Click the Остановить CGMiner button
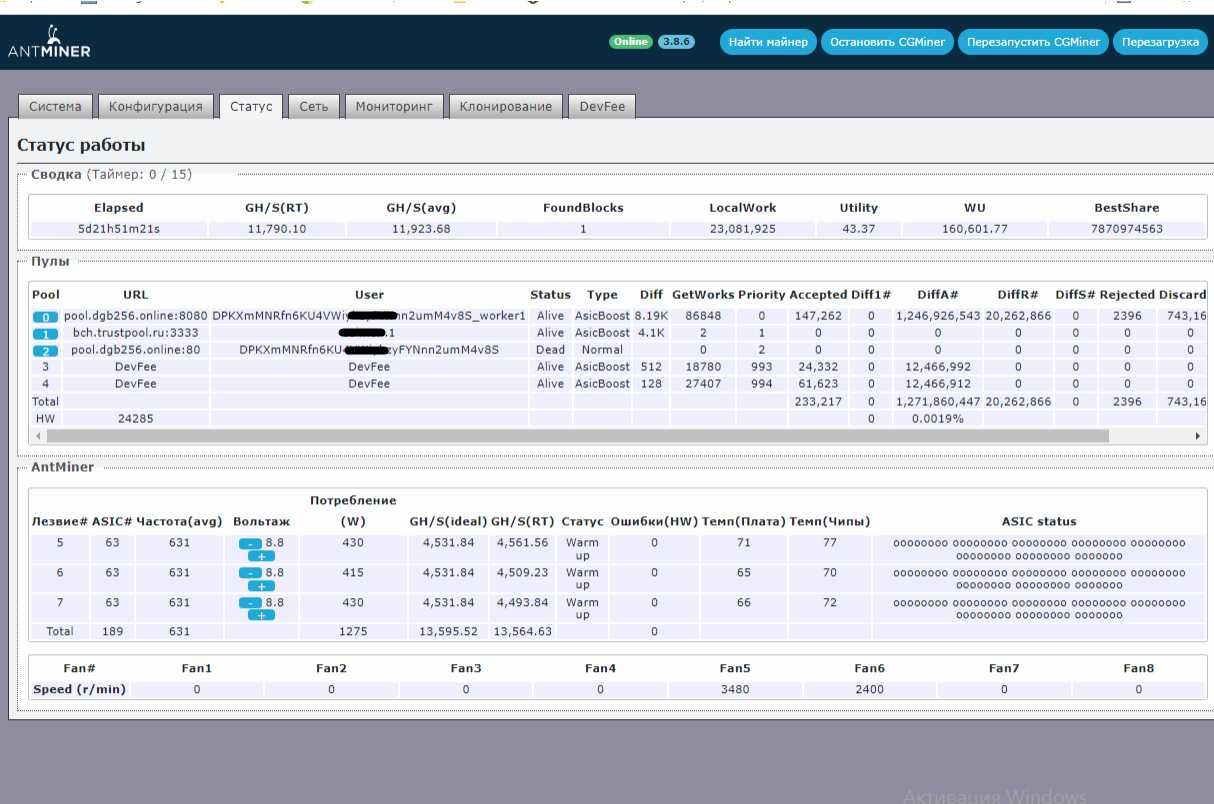This screenshot has height=804, width=1214. [x=887, y=42]
